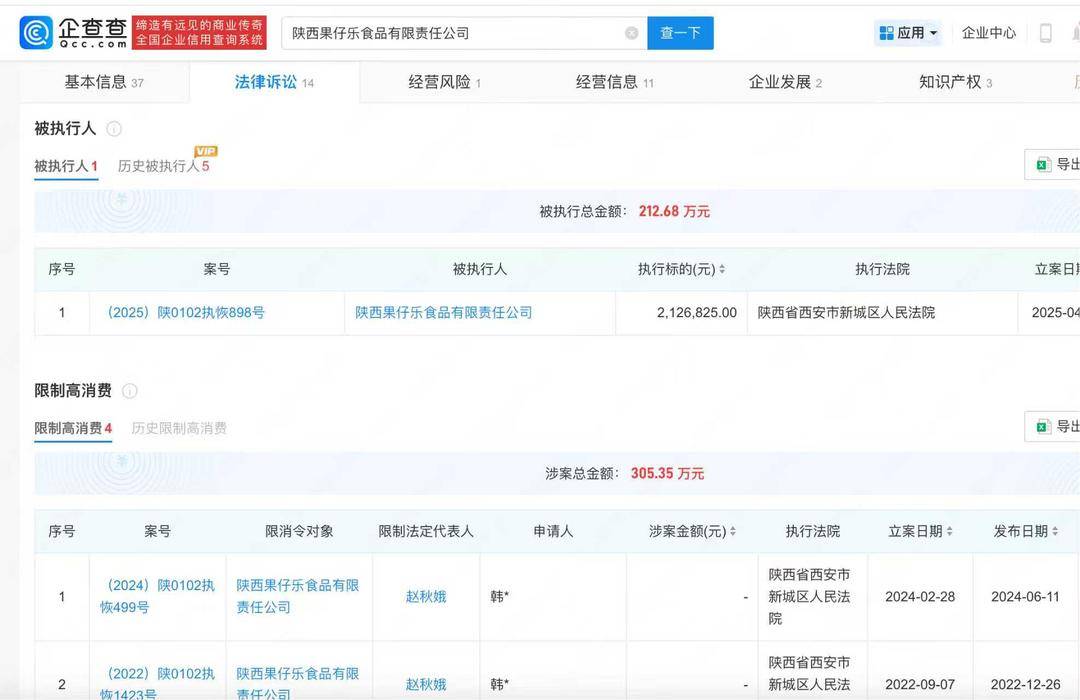This screenshot has width=1080, height=700.
Task: Sort by 执行标的(元) column arrows
Action: coord(722,269)
